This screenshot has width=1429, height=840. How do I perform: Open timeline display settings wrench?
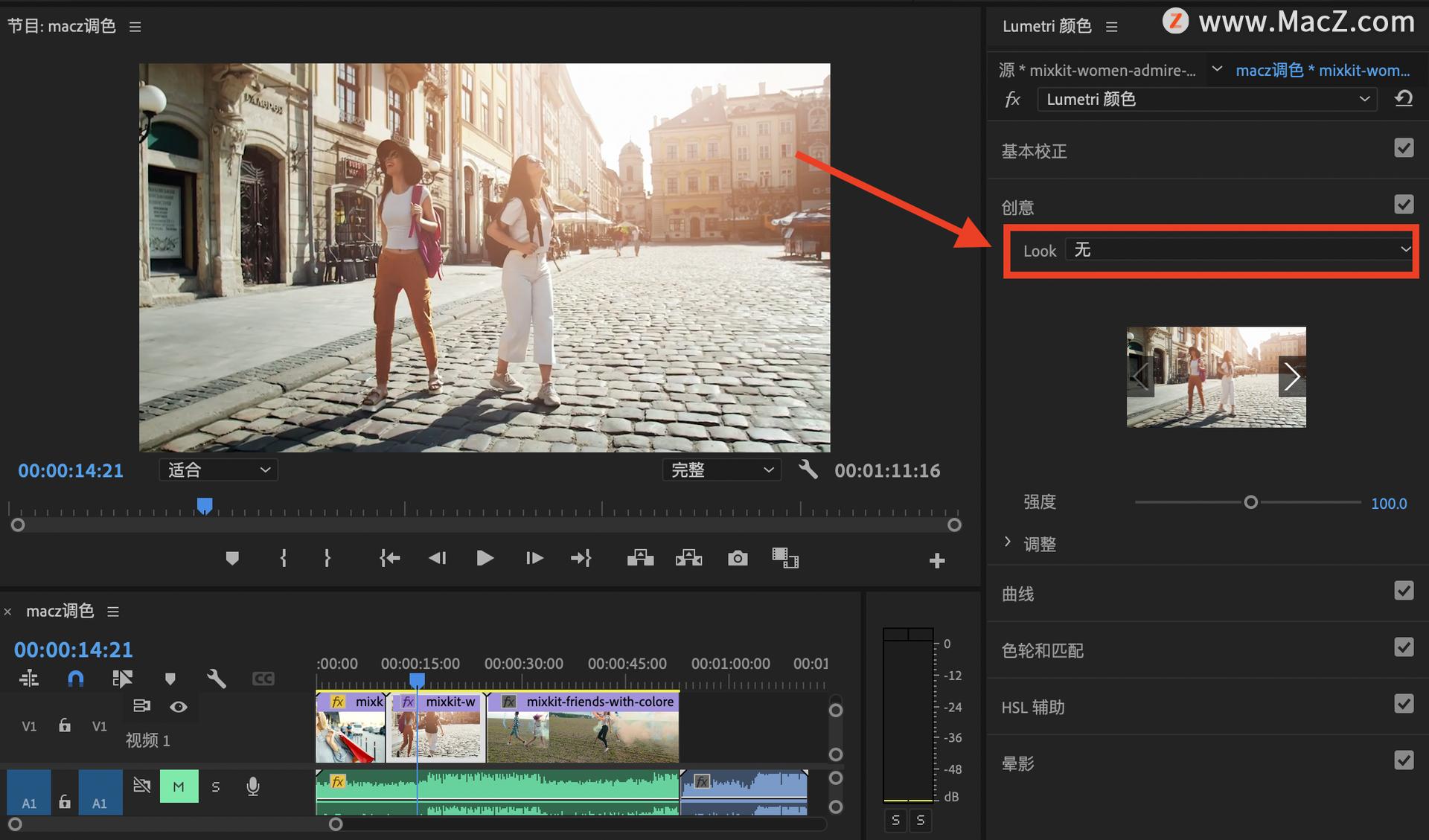tap(217, 679)
